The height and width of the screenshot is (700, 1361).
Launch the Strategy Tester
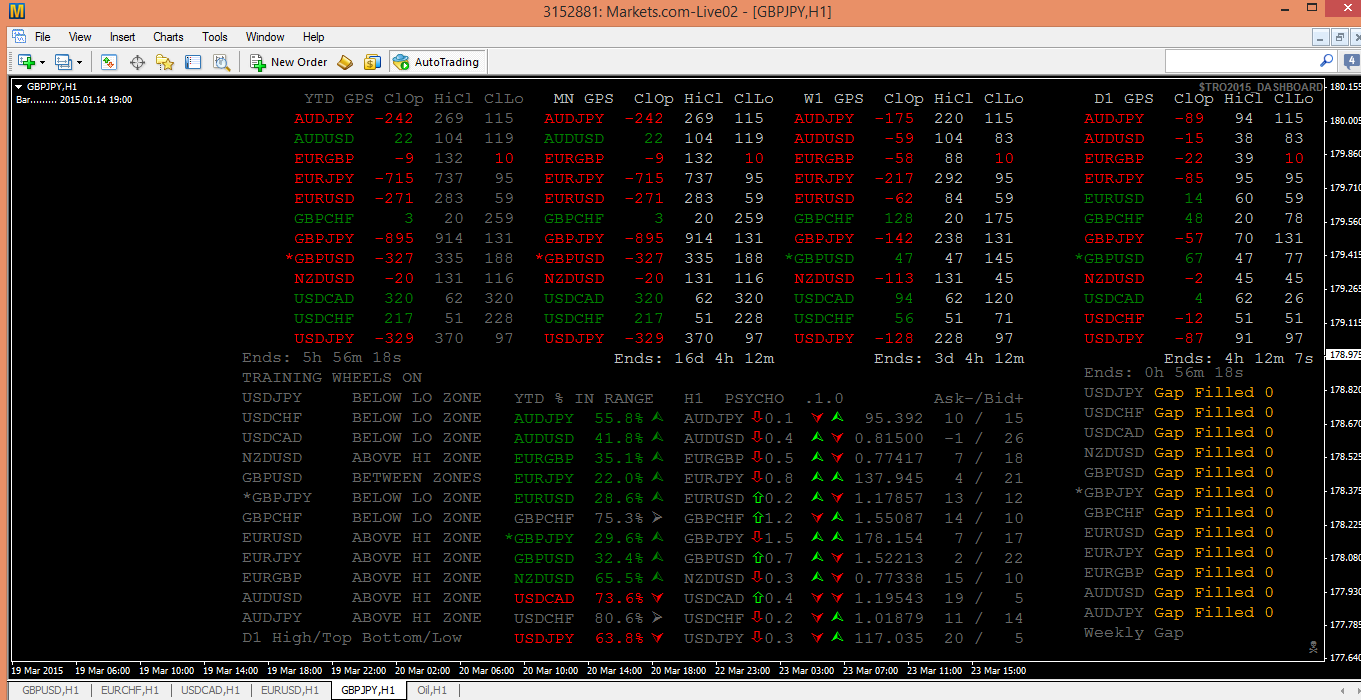pyautogui.click(x=219, y=61)
